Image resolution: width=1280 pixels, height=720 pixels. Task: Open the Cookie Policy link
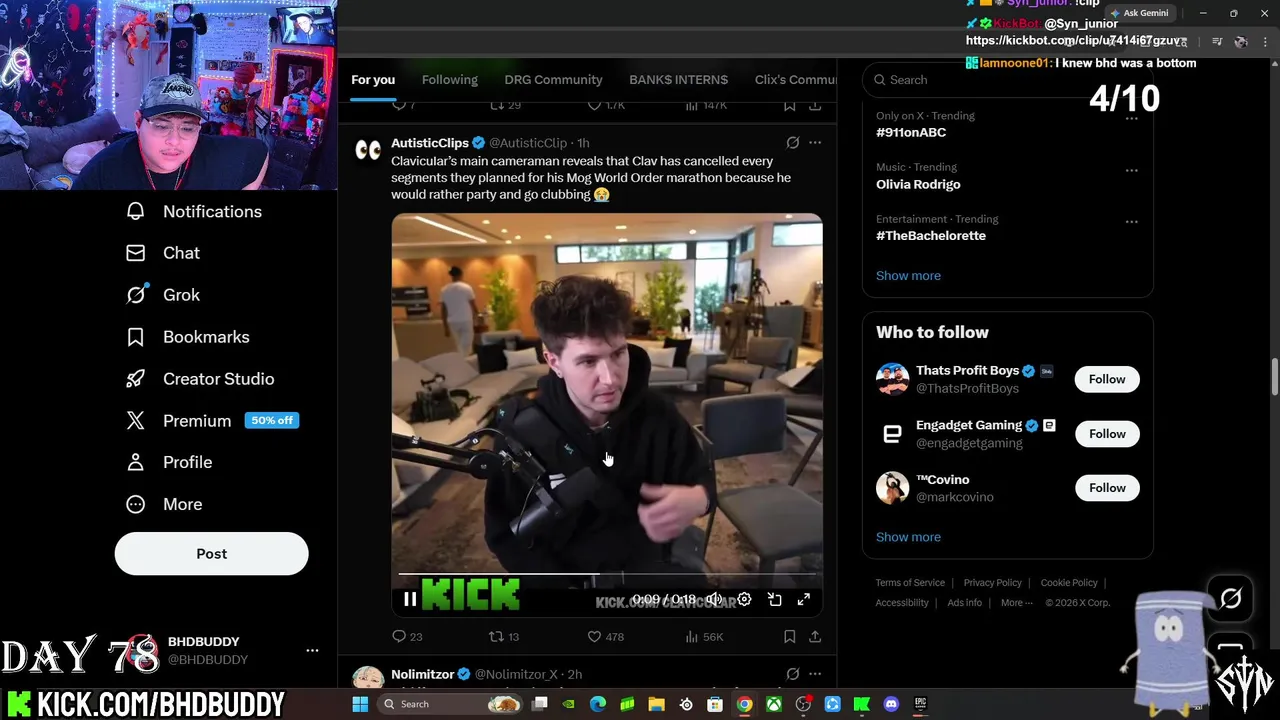tap(1069, 583)
